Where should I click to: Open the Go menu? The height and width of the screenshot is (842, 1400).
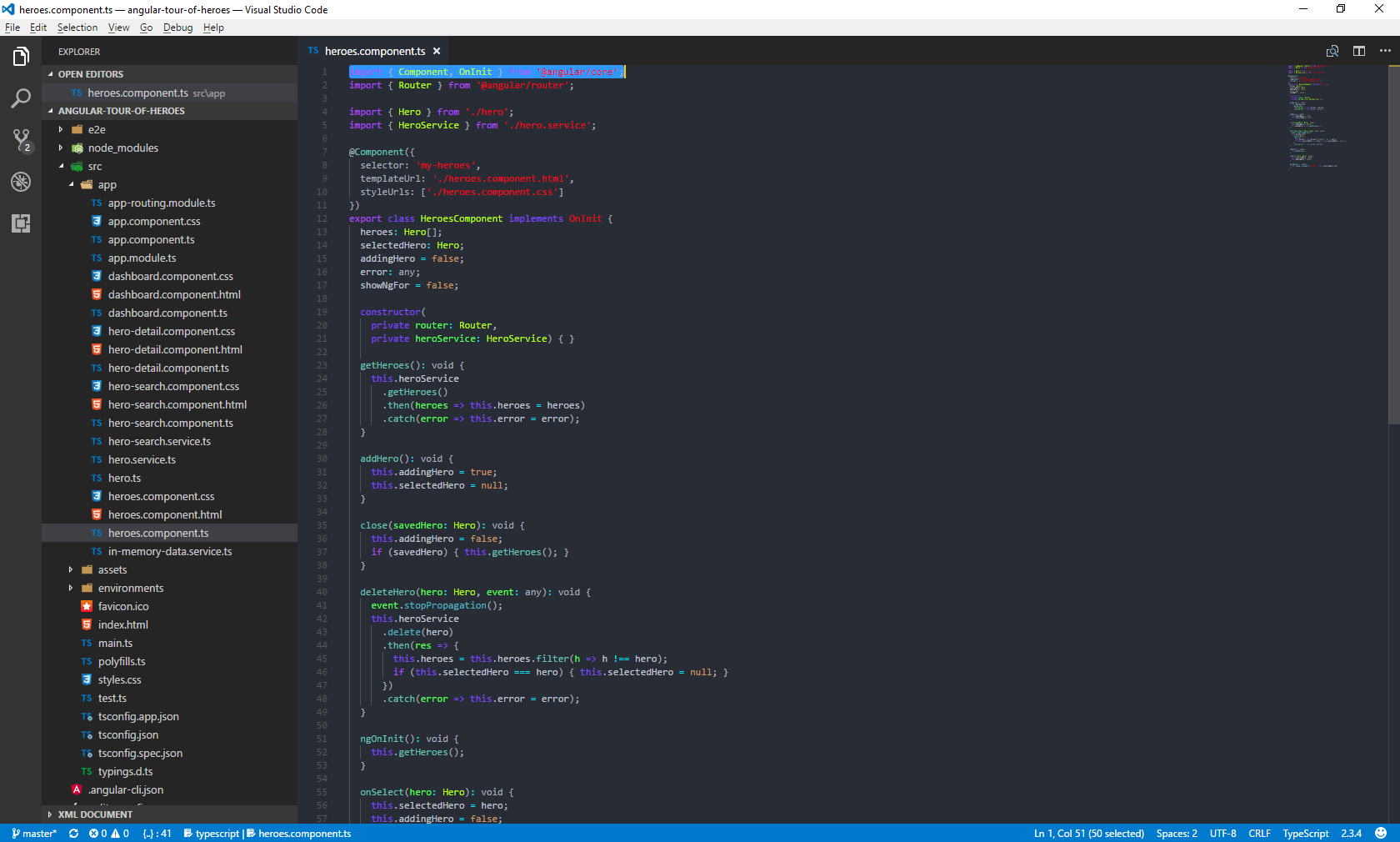point(147,28)
